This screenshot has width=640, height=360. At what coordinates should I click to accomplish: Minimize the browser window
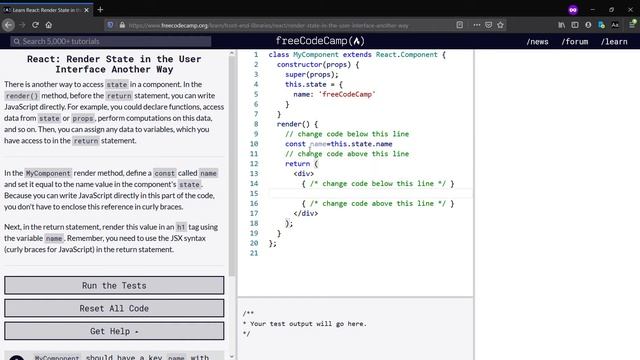(592, 10)
